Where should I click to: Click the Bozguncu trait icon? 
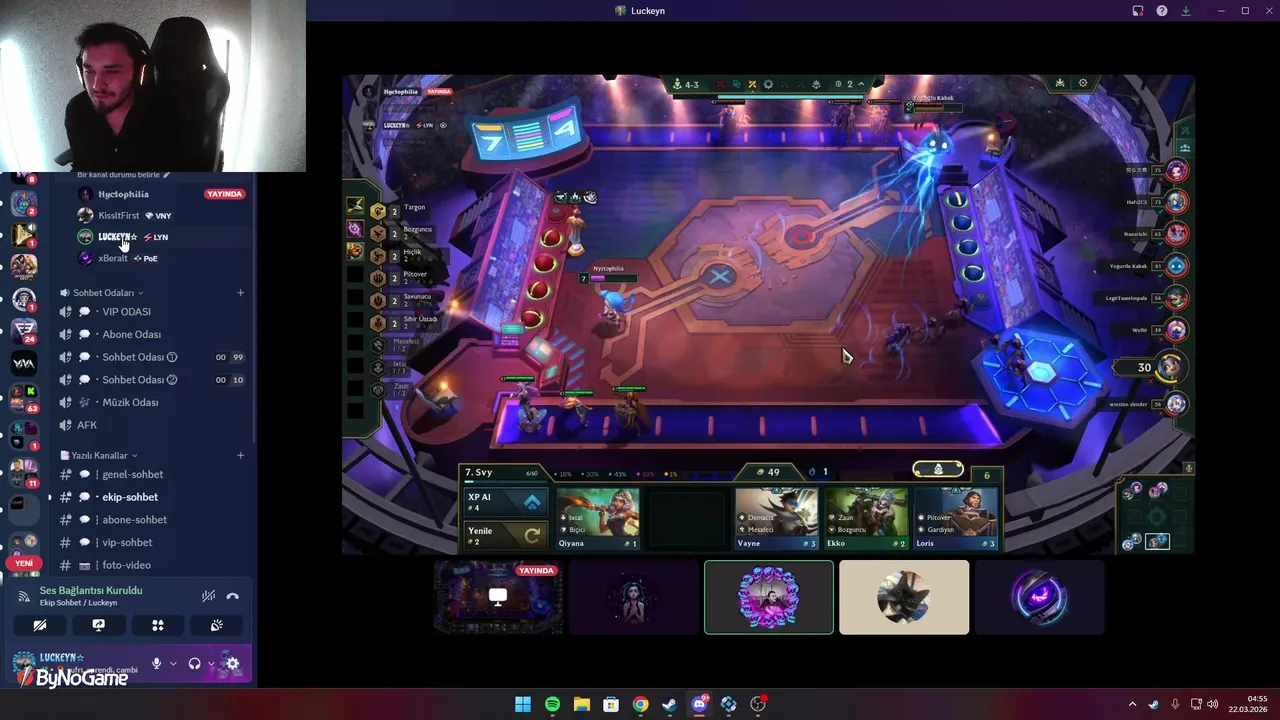(x=378, y=233)
